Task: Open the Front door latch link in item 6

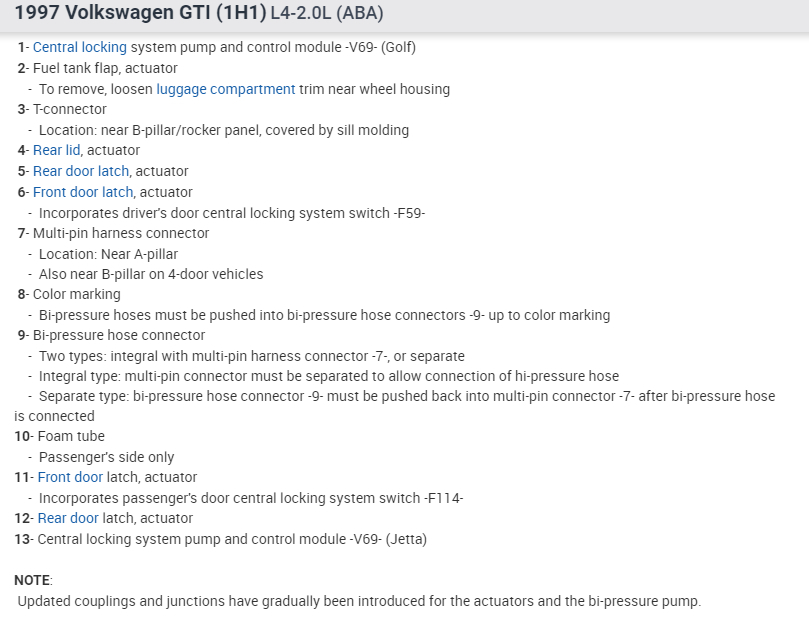Action: pos(82,192)
